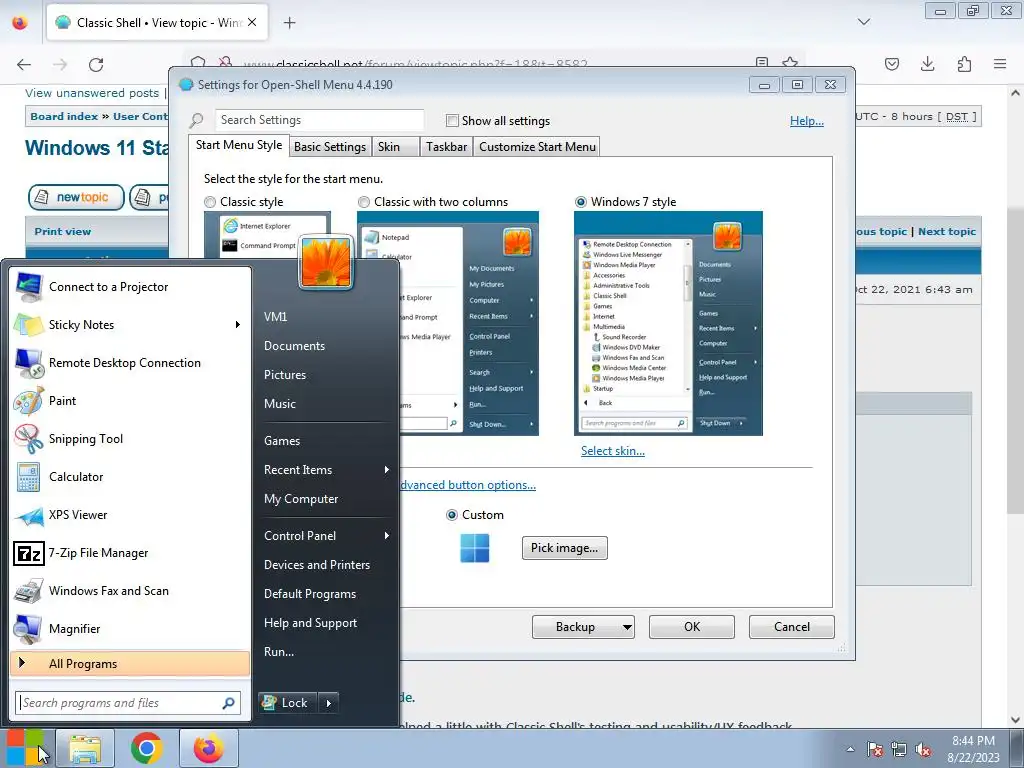Viewport: 1024px width, 768px height.
Task: Click the taskbar clock showing 8:44 PM
Action: click(x=973, y=749)
